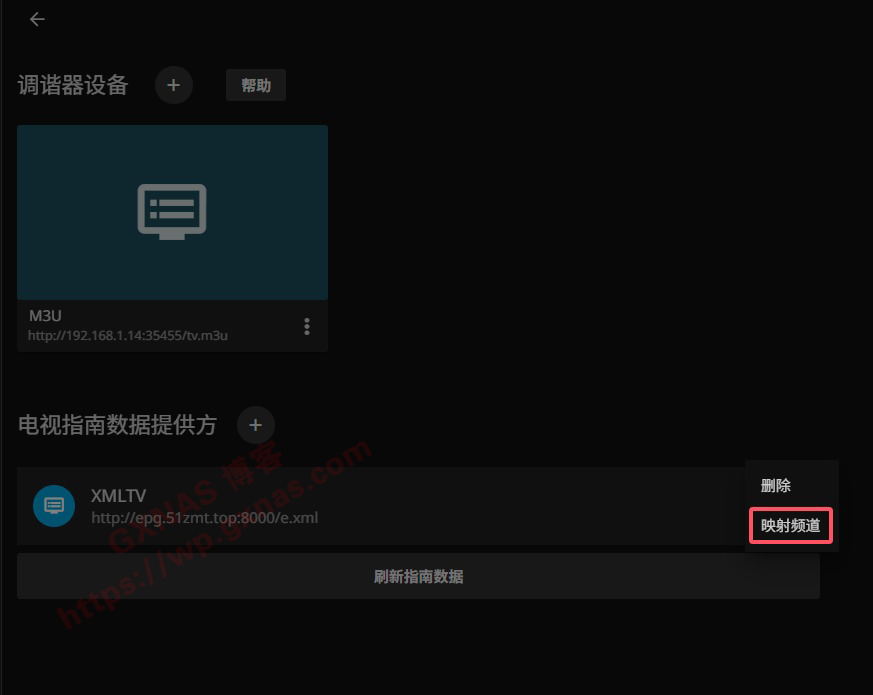
Task: Click the 调谐器设备 section heading
Action: point(73,85)
